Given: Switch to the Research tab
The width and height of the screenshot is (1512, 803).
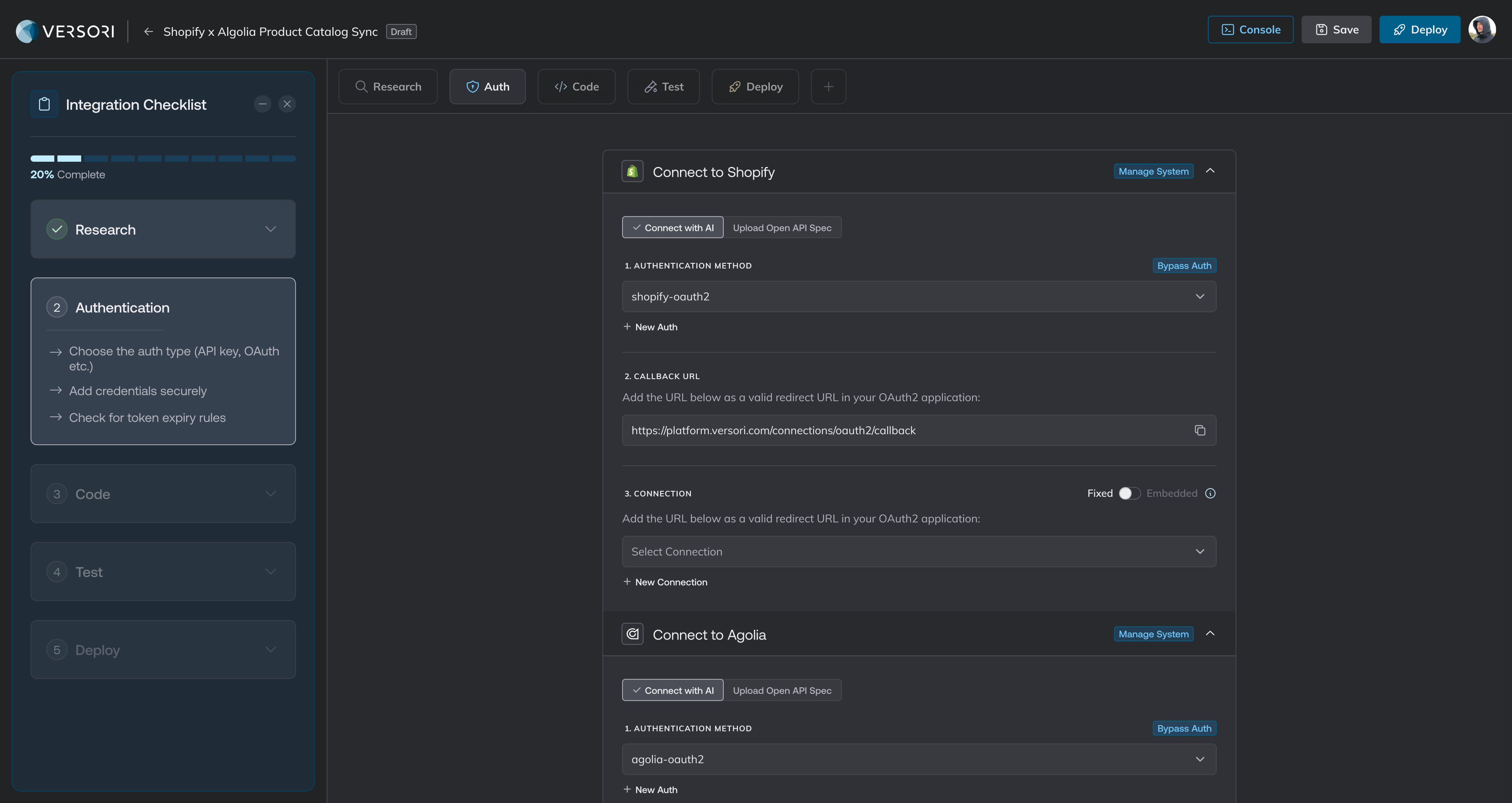Looking at the screenshot, I should click(388, 86).
